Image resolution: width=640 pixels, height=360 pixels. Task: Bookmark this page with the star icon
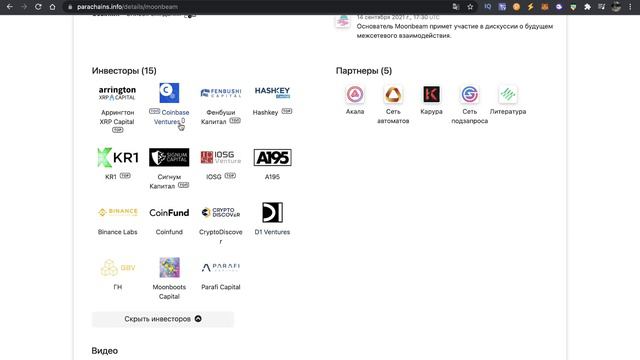coord(470,7)
